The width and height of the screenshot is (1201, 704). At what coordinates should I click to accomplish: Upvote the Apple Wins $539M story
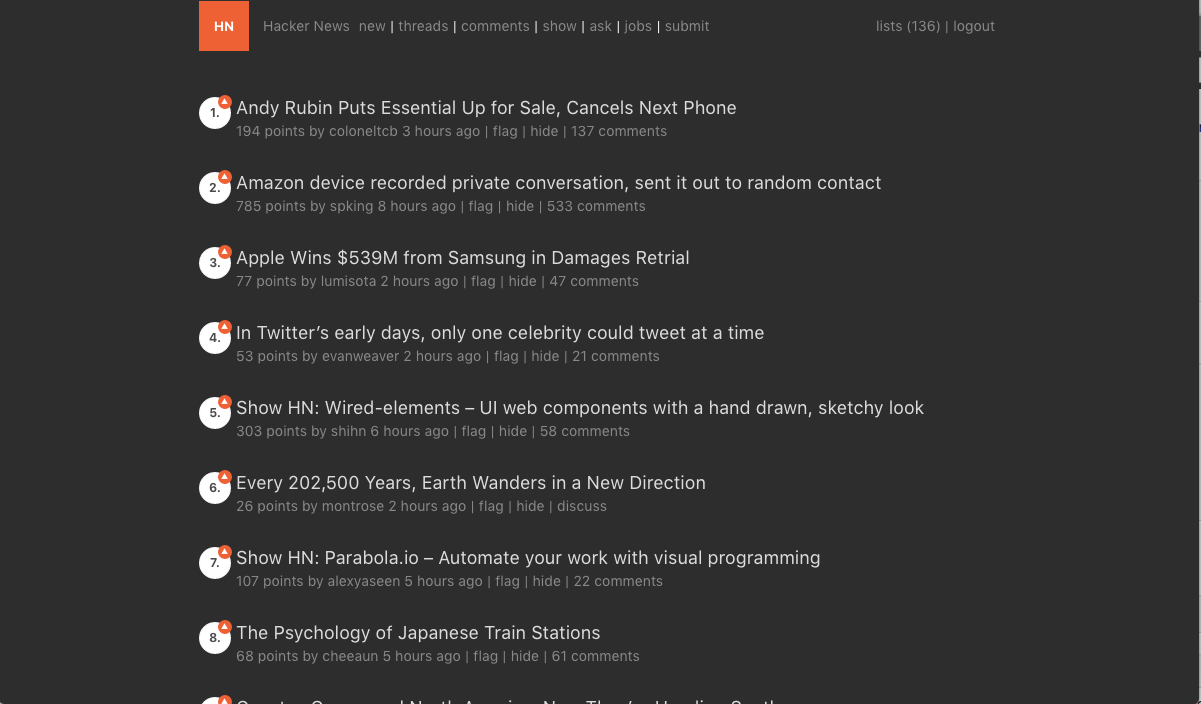tap(224, 250)
